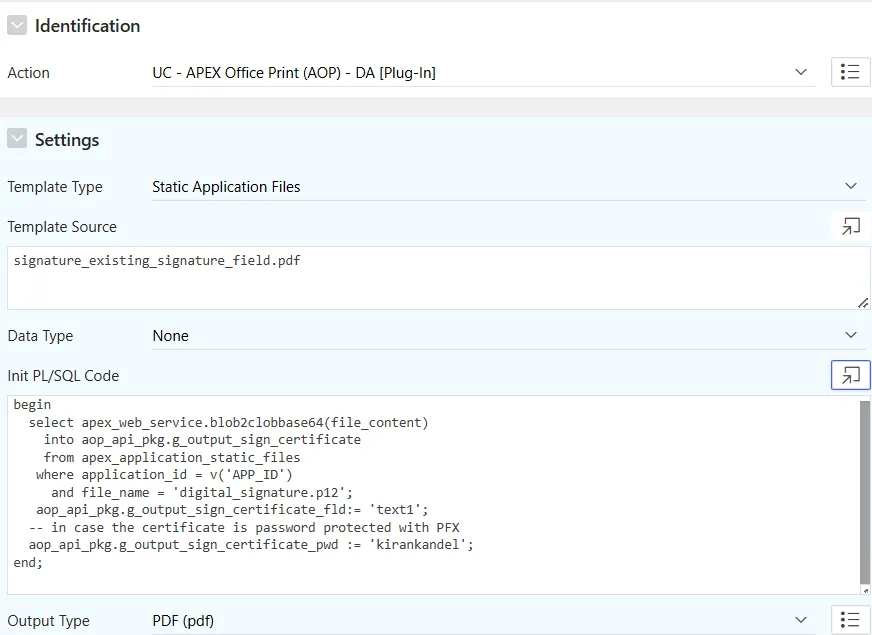
Task: Click inside the Init PL/SQL Code editor
Action: click(x=434, y=495)
